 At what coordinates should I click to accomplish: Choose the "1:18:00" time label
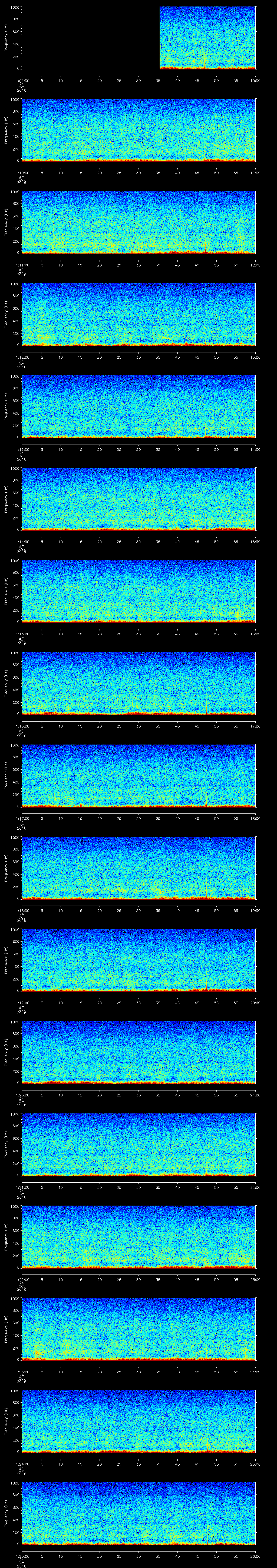point(22,910)
